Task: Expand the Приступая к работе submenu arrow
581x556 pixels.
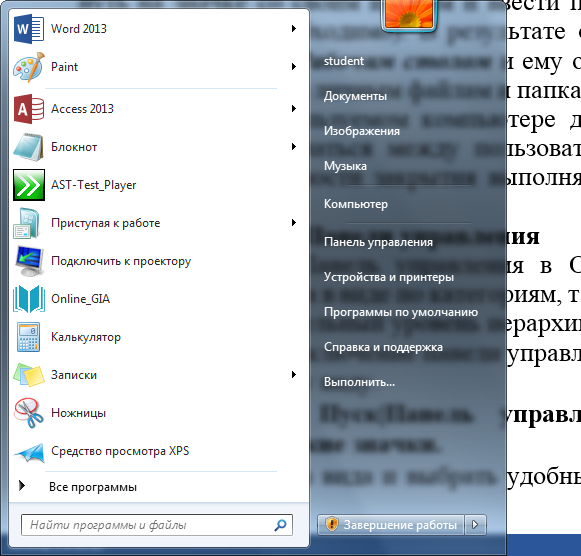Action: point(294,223)
